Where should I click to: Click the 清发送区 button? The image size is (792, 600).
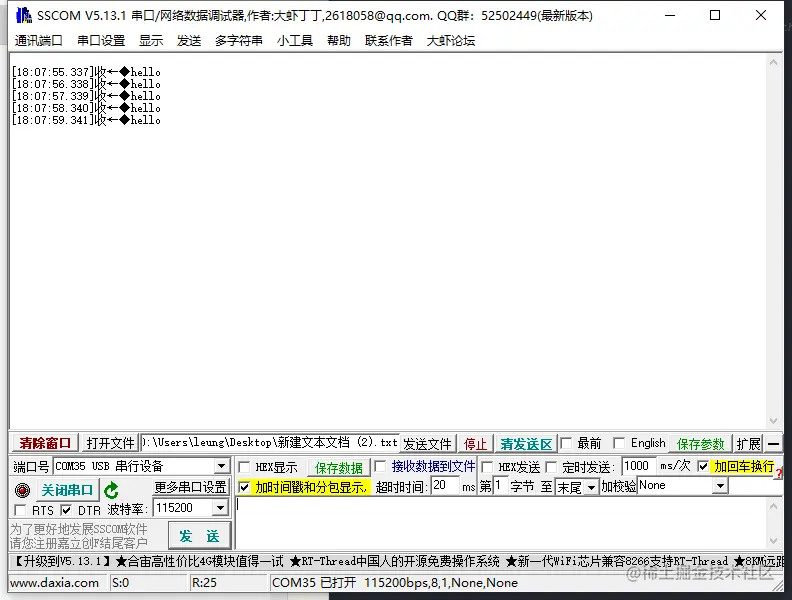(x=526, y=444)
